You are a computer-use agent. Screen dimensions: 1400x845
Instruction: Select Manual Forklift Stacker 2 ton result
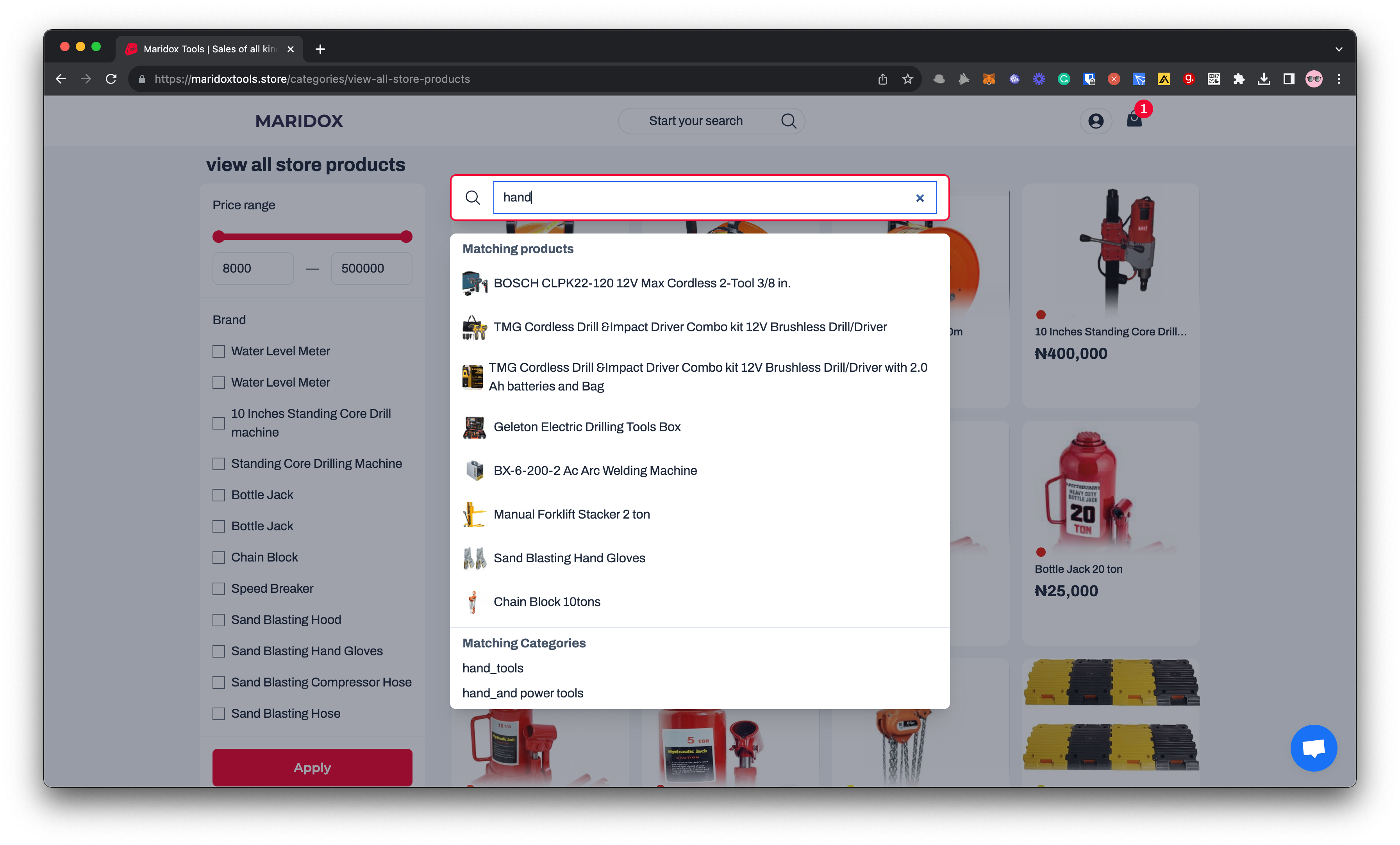point(700,515)
